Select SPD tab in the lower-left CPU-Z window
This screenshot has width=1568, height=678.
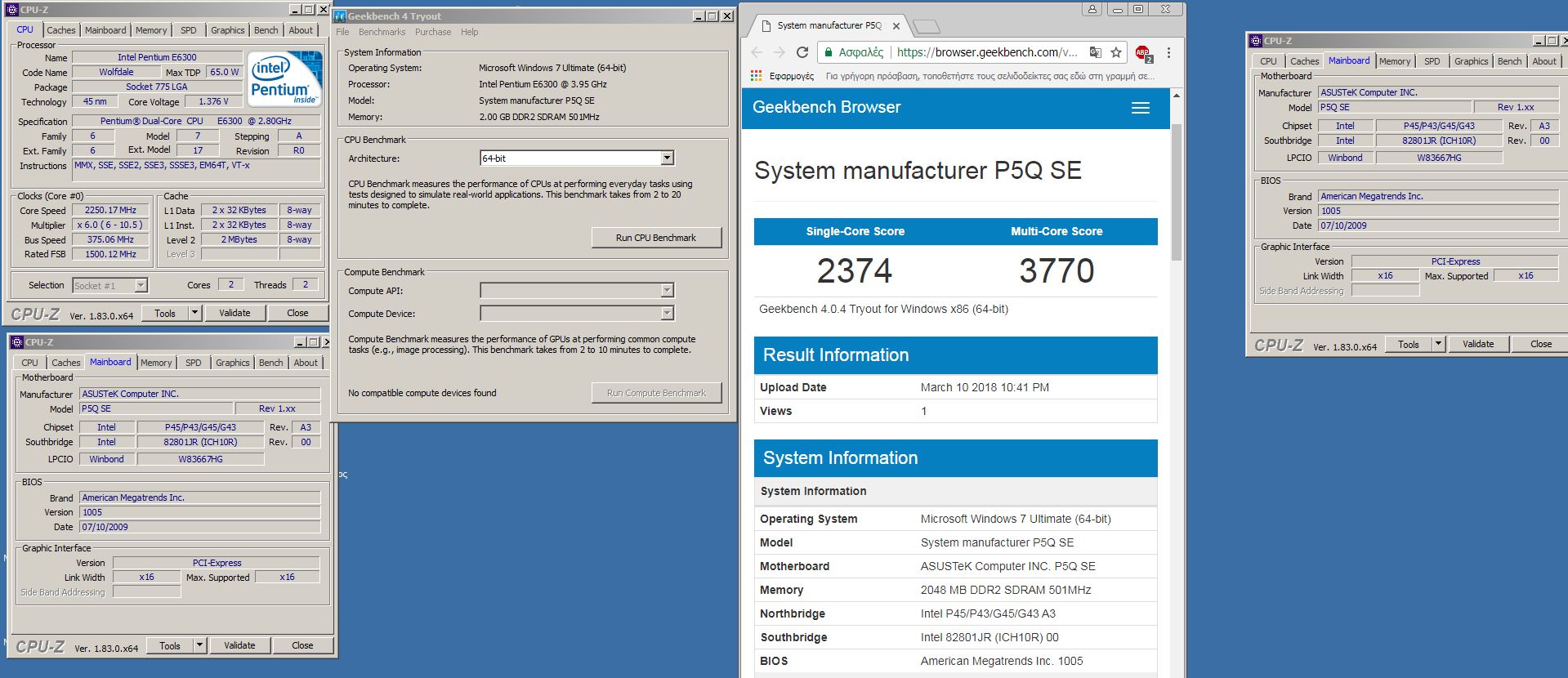(x=194, y=363)
